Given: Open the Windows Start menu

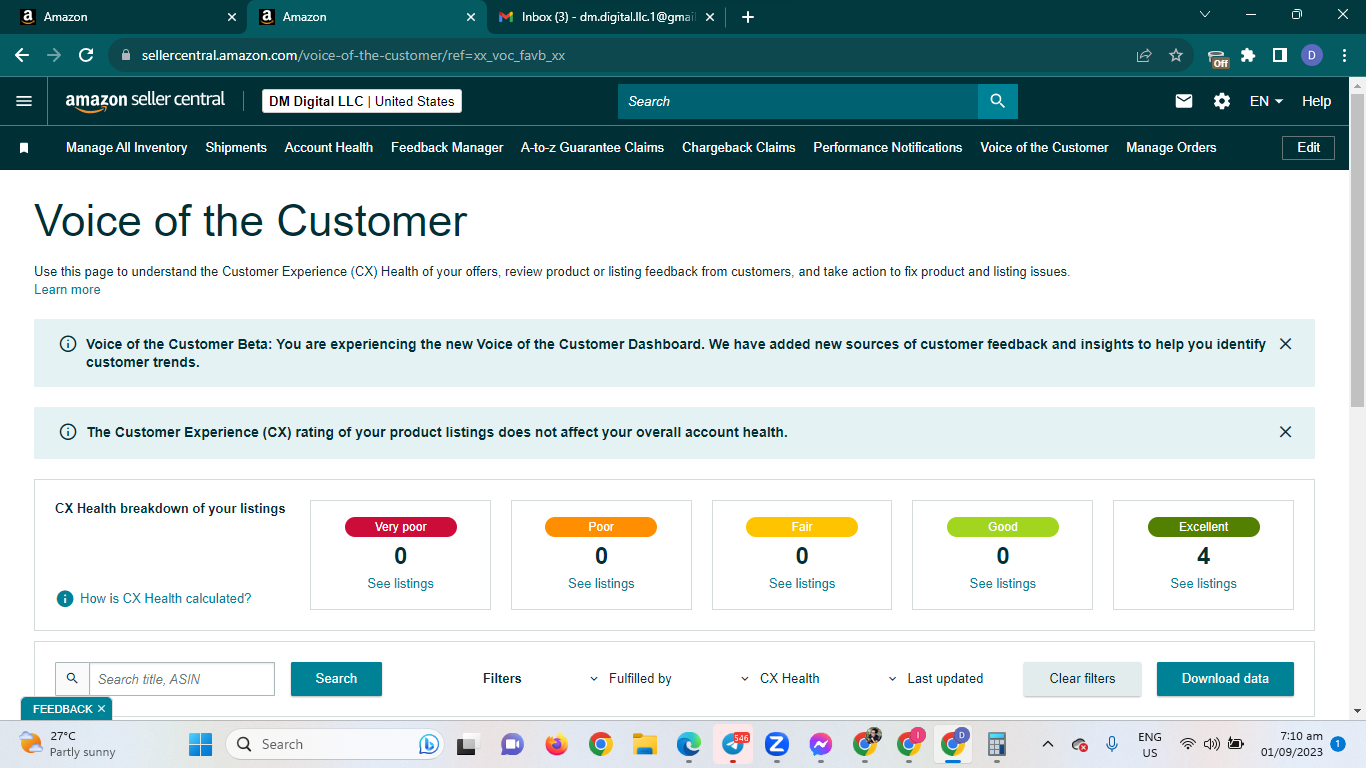Looking at the screenshot, I should click(x=201, y=744).
